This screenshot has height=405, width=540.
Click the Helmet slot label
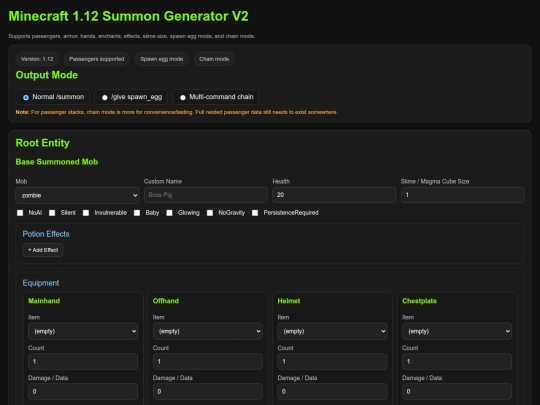point(289,301)
